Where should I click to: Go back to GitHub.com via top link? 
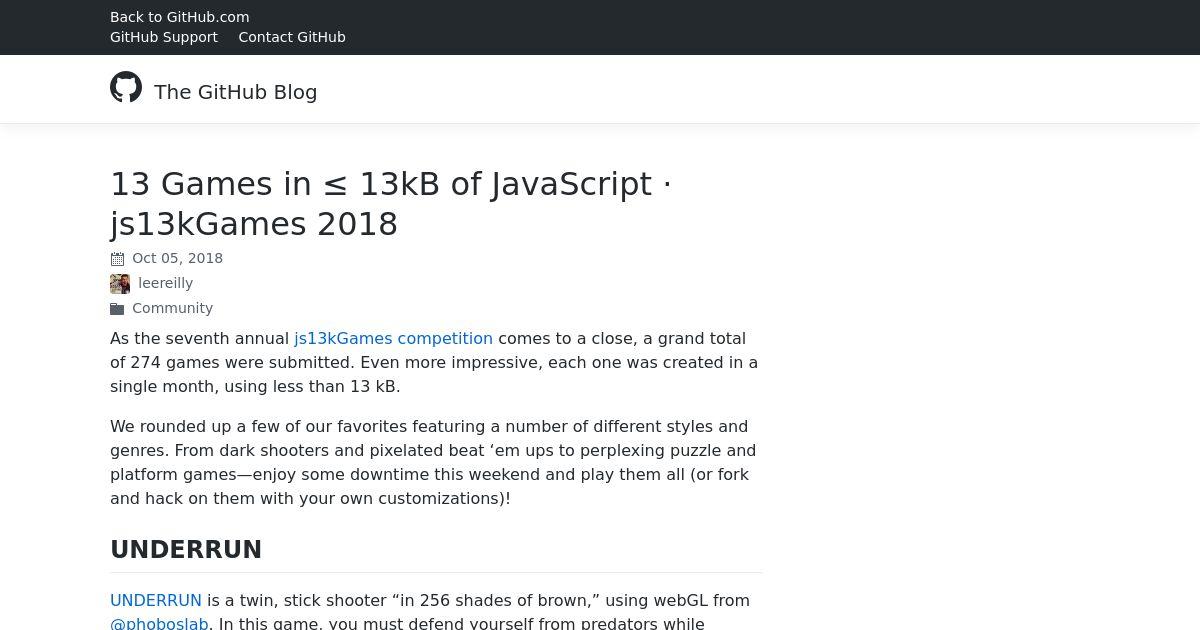(180, 17)
